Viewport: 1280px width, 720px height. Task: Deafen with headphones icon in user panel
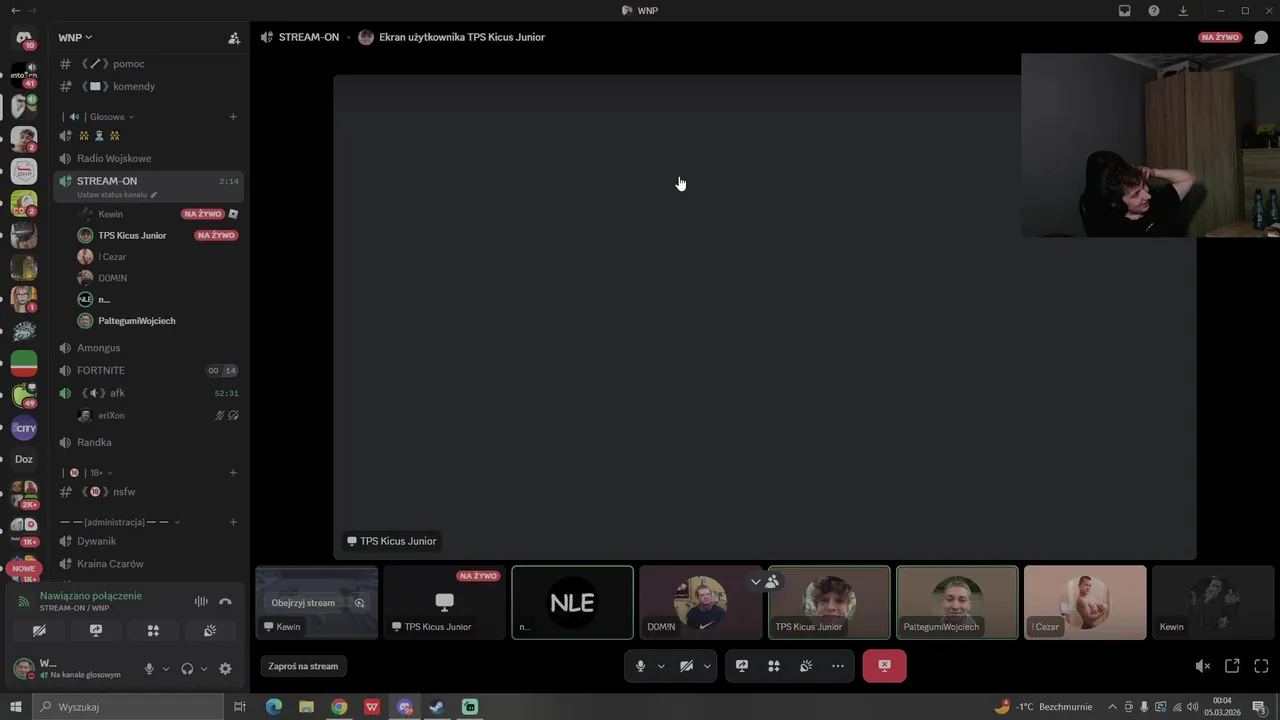pyautogui.click(x=187, y=669)
